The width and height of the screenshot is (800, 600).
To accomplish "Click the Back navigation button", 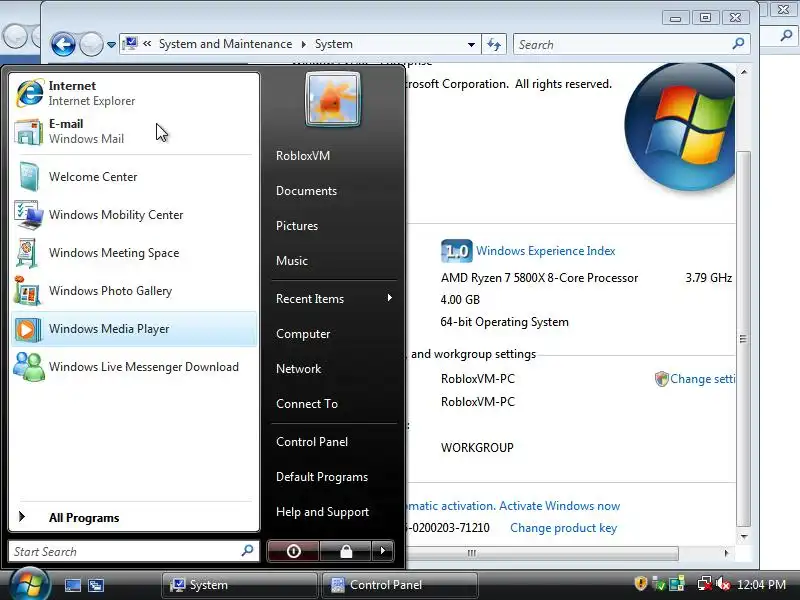I will (x=63, y=44).
